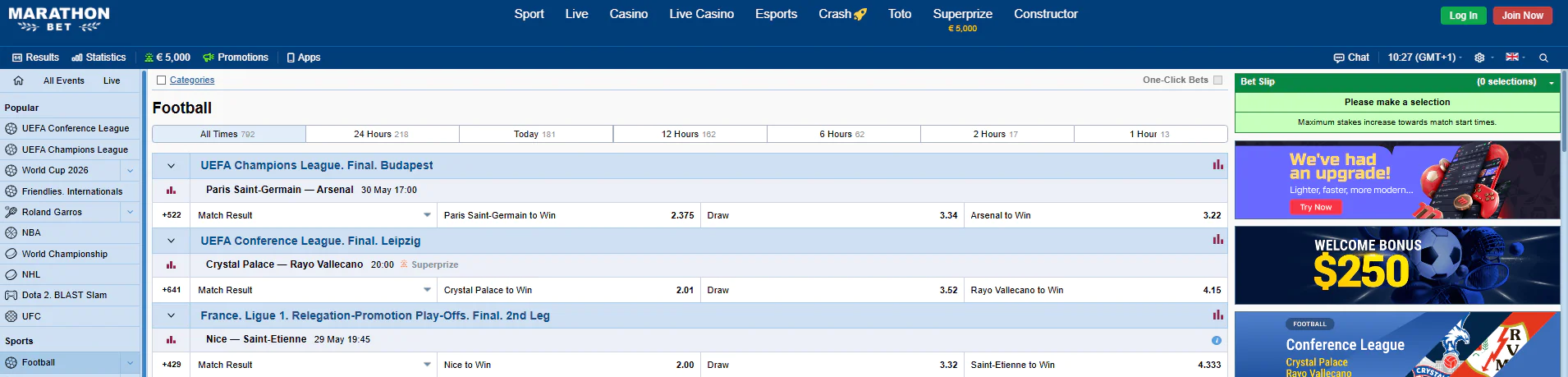Select Paris Saint-Germain to Win odds 2.375
Viewport: 1568px width, 377px height.
click(568, 215)
